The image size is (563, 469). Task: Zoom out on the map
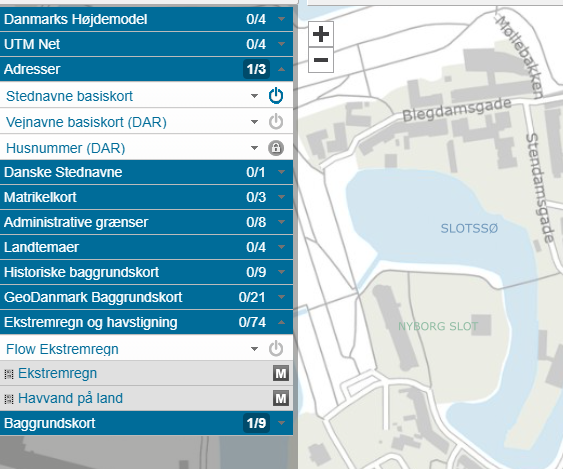[321, 60]
